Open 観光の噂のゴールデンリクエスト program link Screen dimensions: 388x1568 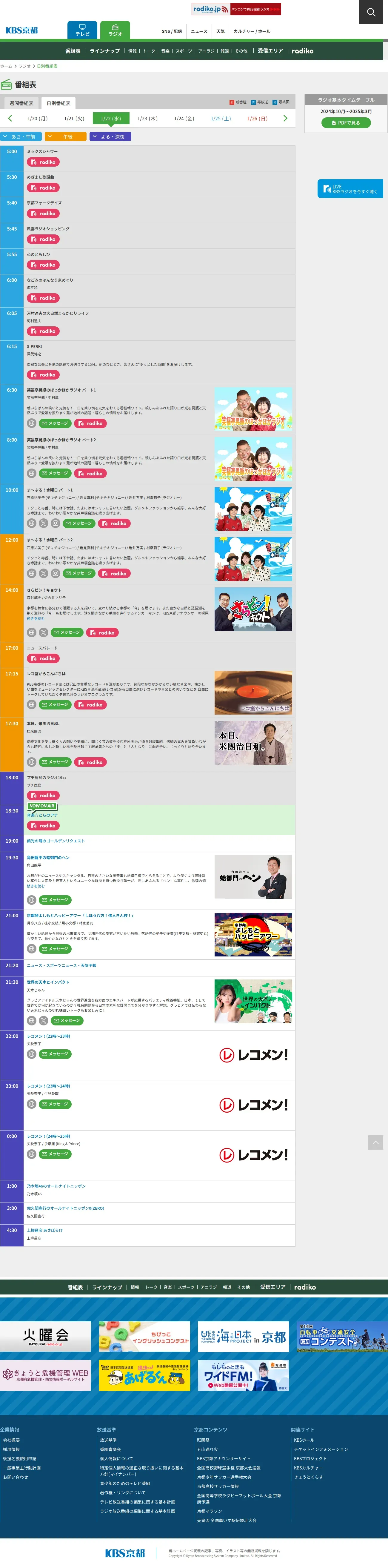point(56,841)
